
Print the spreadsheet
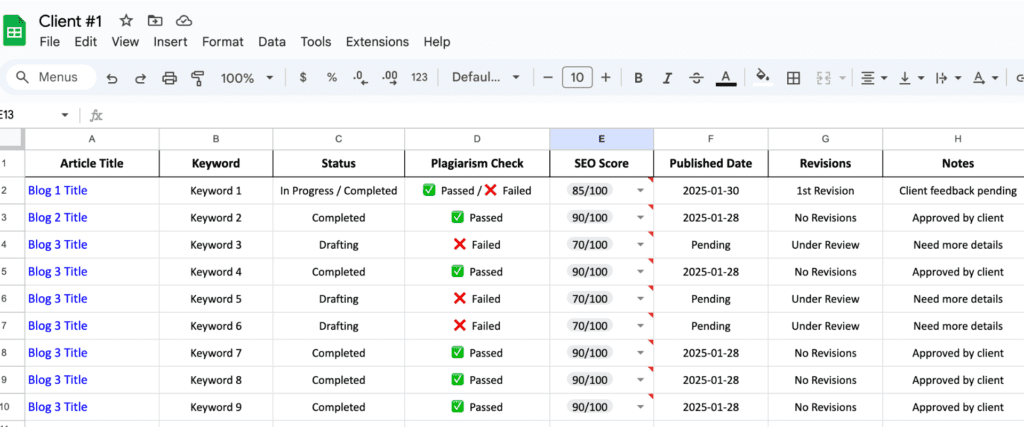pyautogui.click(x=169, y=78)
